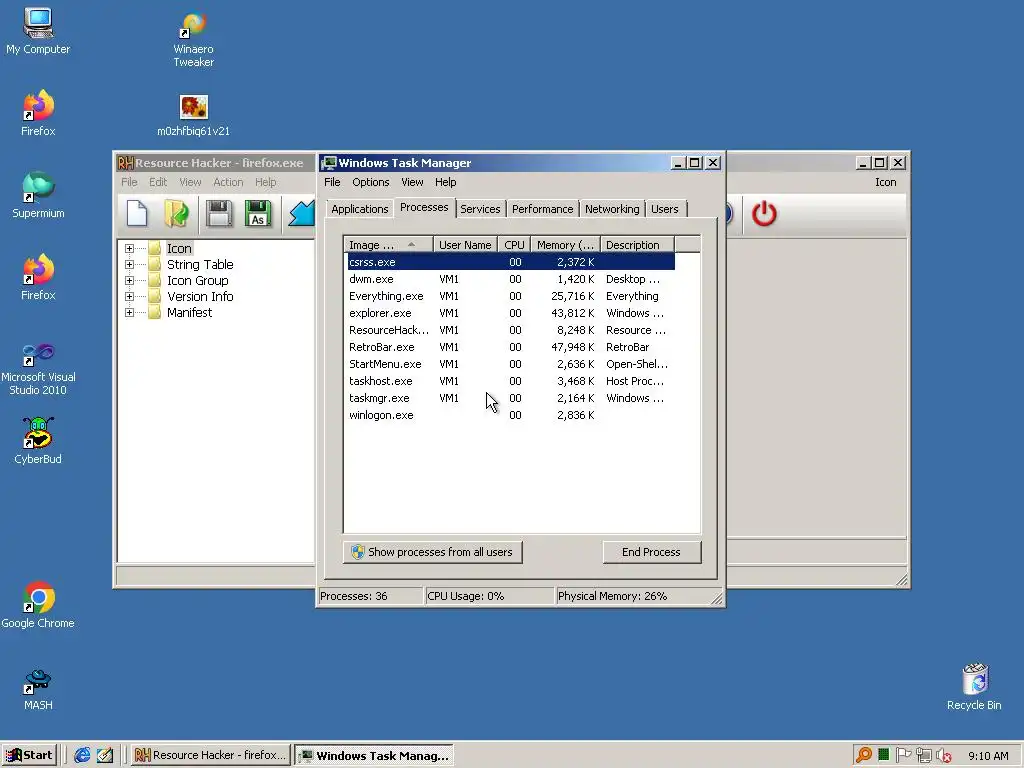Select the Everything.exe process row
The height and width of the screenshot is (768, 1024).
(511, 296)
